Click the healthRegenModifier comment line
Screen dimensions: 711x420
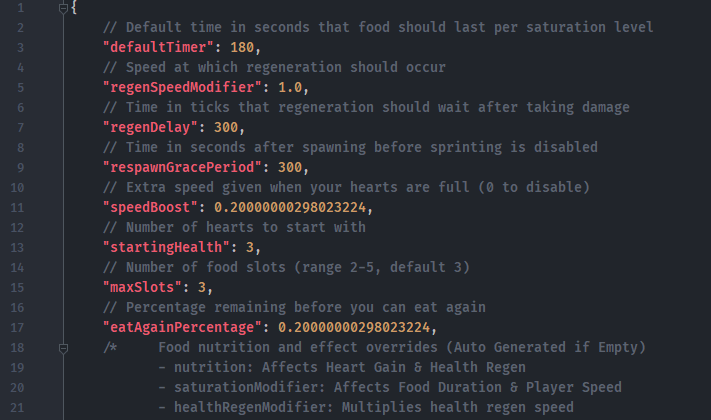tap(366, 407)
